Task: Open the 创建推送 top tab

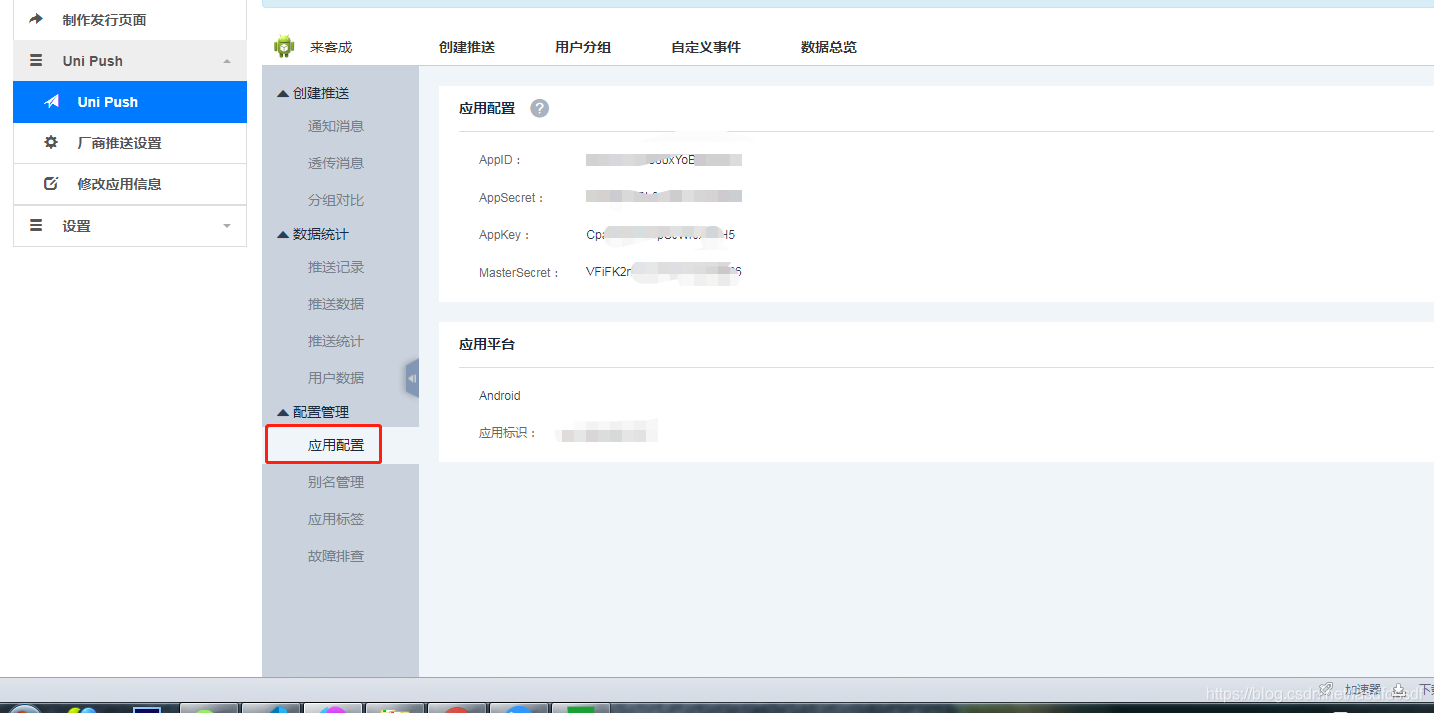Action: [467, 47]
